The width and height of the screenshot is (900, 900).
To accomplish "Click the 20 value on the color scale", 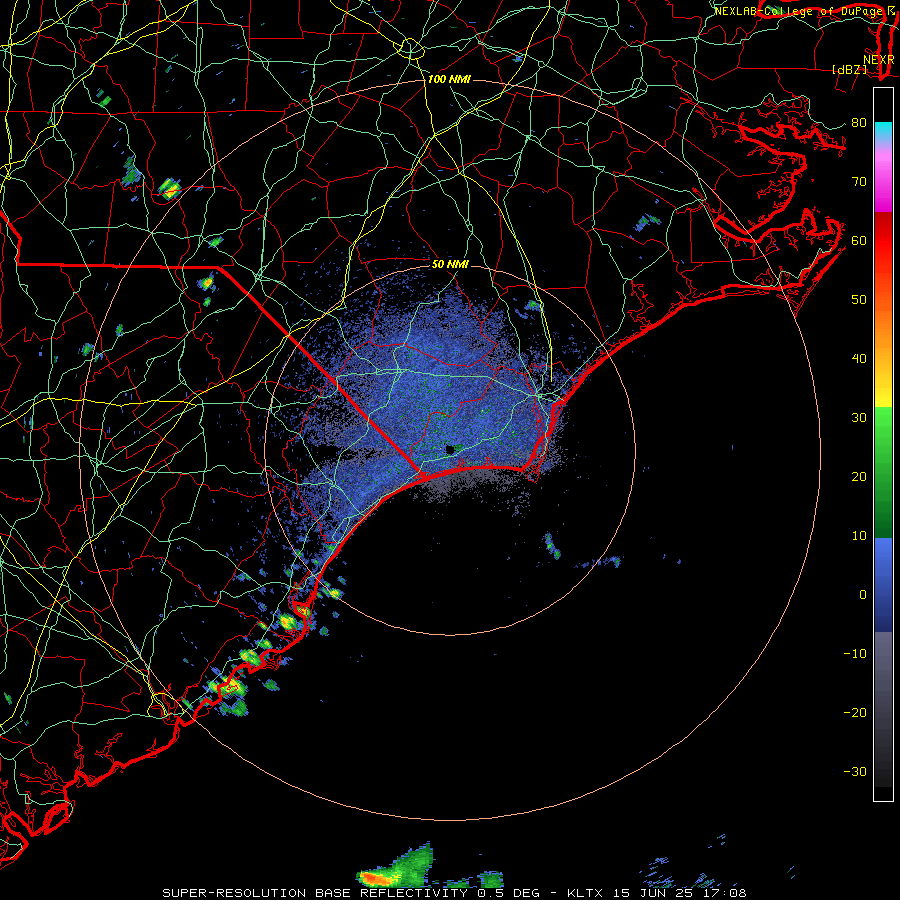I will tap(859, 478).
